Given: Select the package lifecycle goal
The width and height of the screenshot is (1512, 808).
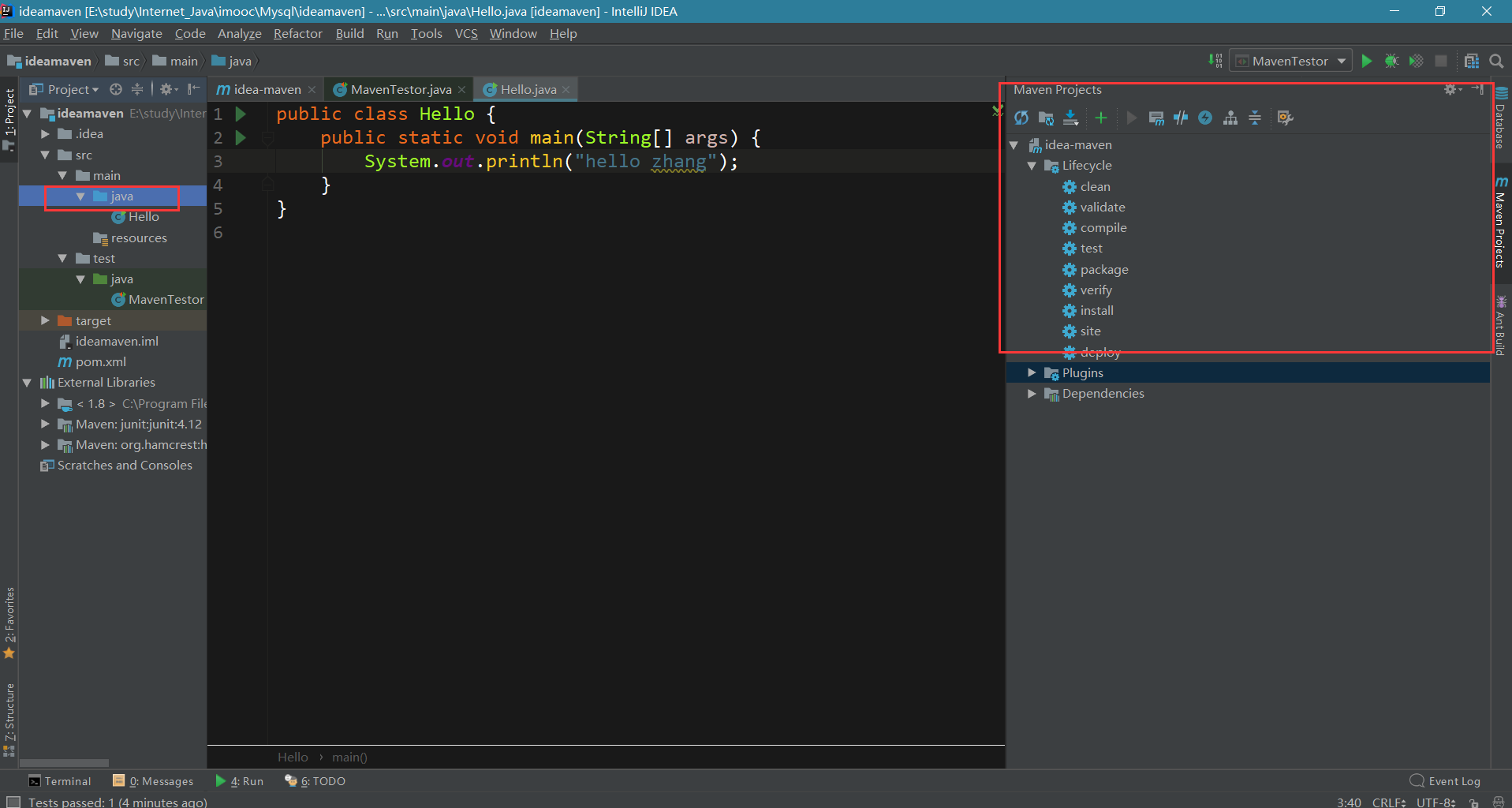Looking at the screenshot, I should (x=1103, y=270).
